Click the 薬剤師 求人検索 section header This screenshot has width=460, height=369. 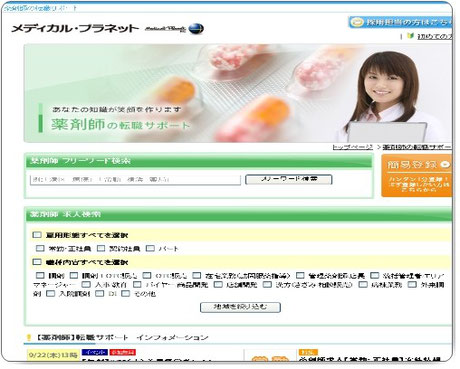pyautogui.click(x=239, y=214)
